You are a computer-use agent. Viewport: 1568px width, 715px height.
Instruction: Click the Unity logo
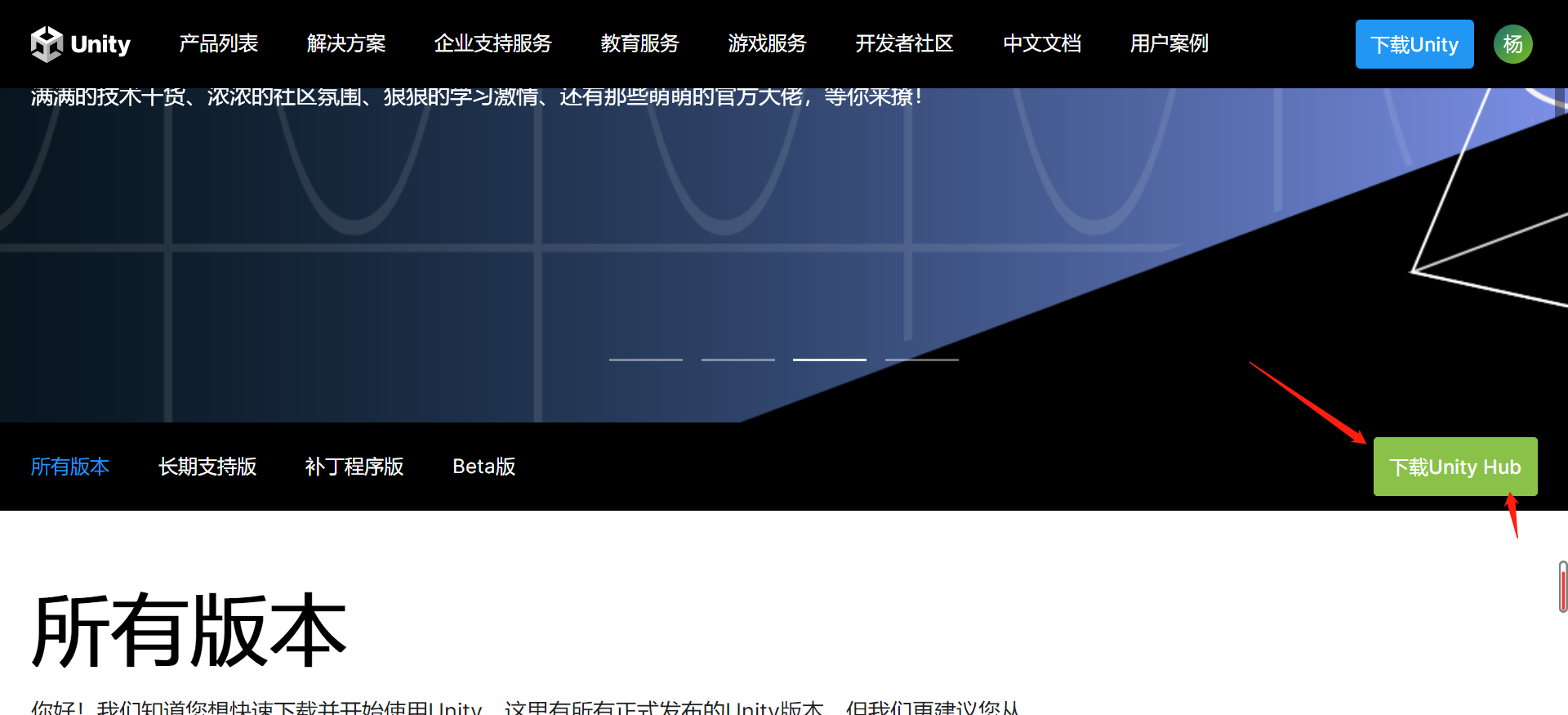click(x=80, y=44)
